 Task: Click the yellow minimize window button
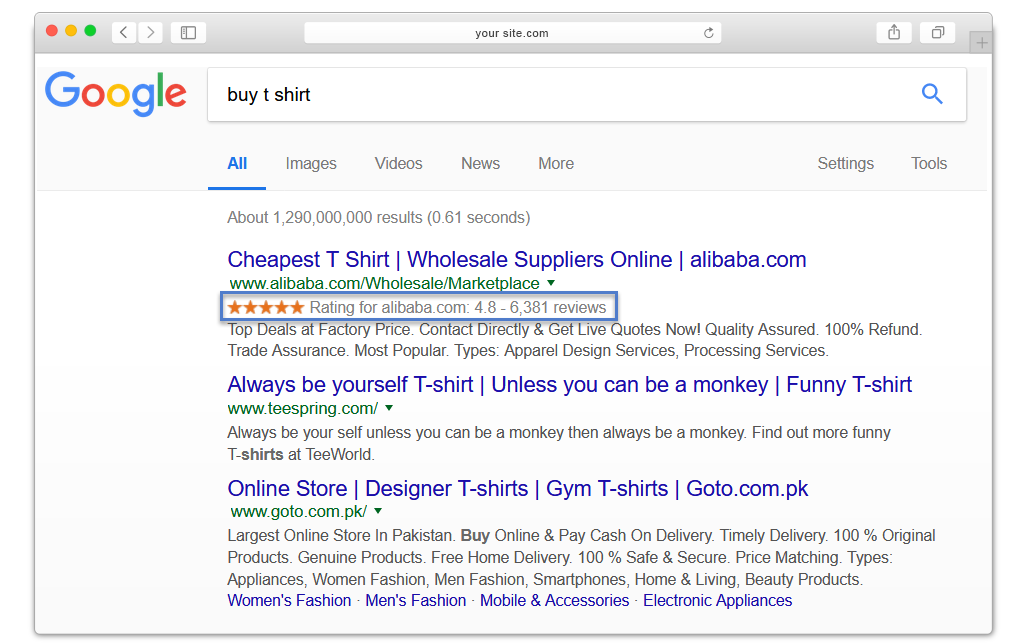[x=71, y=31]
